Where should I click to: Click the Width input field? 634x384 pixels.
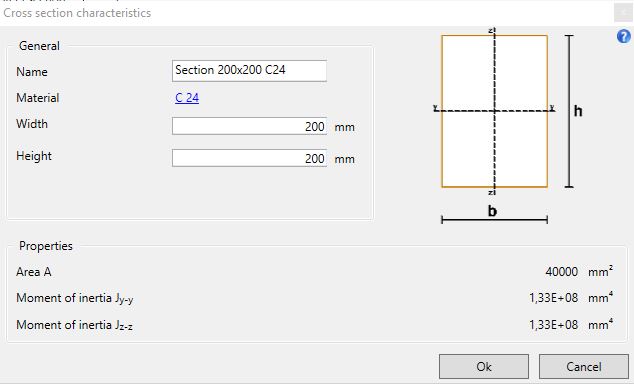point(249,126)
